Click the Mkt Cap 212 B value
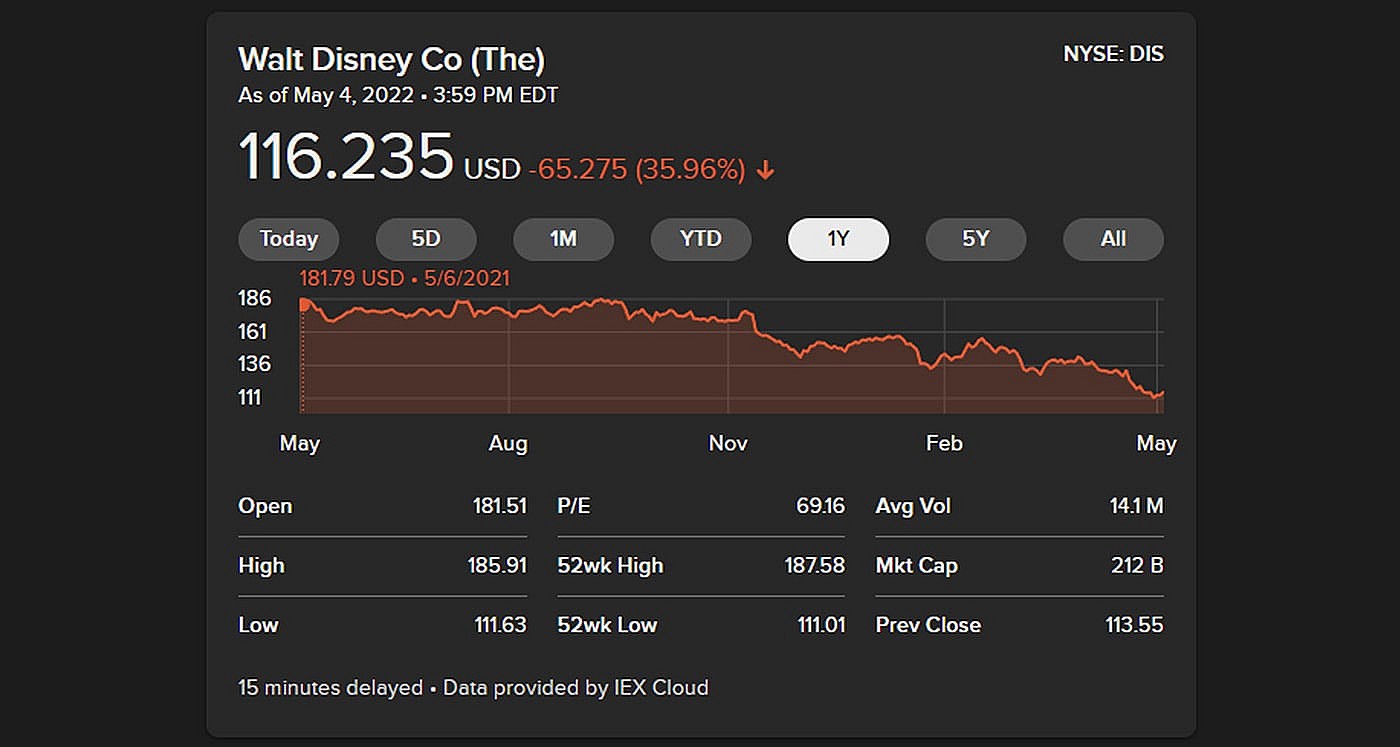This screenshot has height=747, width=1400. (1137, 566)
